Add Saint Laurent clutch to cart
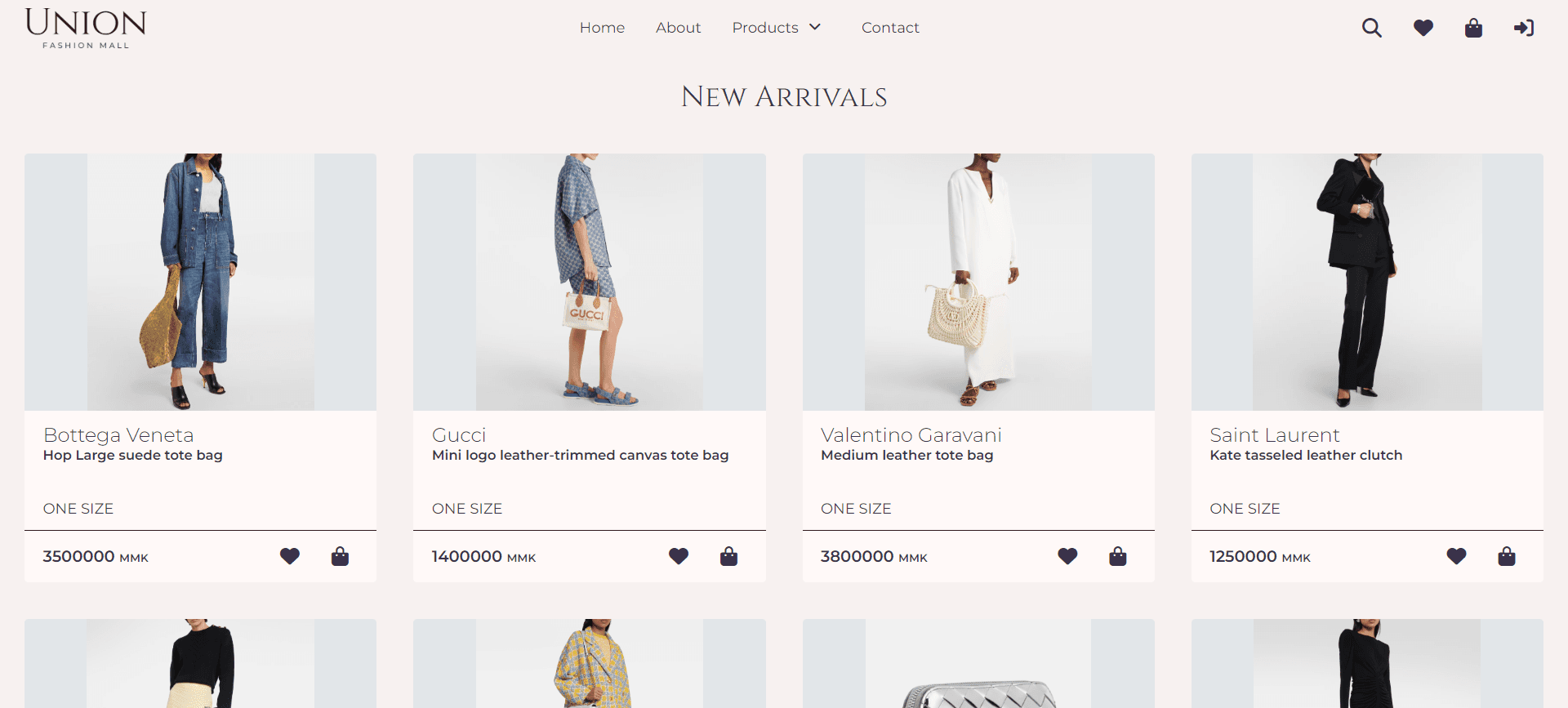Image resolution: width=1568 pixels, height=708 pixels. pyautogui.click(x=1507, y=556)
